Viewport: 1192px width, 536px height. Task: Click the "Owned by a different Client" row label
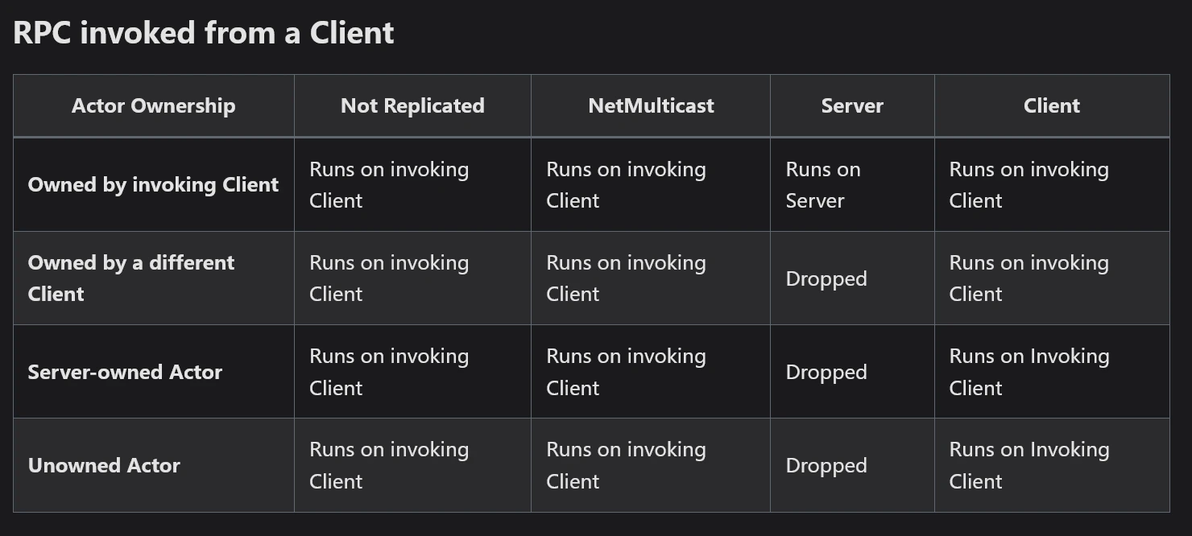[x=131, y=278]
